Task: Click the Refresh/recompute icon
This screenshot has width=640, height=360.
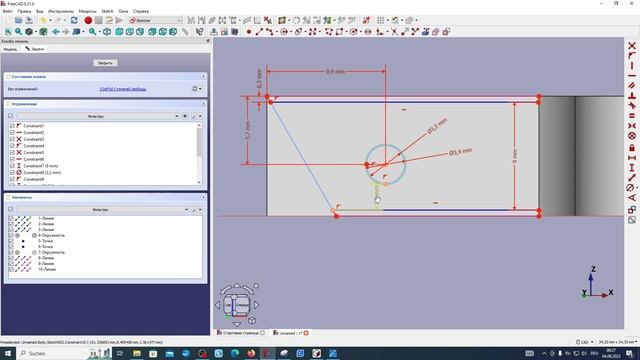Action: coord(74,20)
